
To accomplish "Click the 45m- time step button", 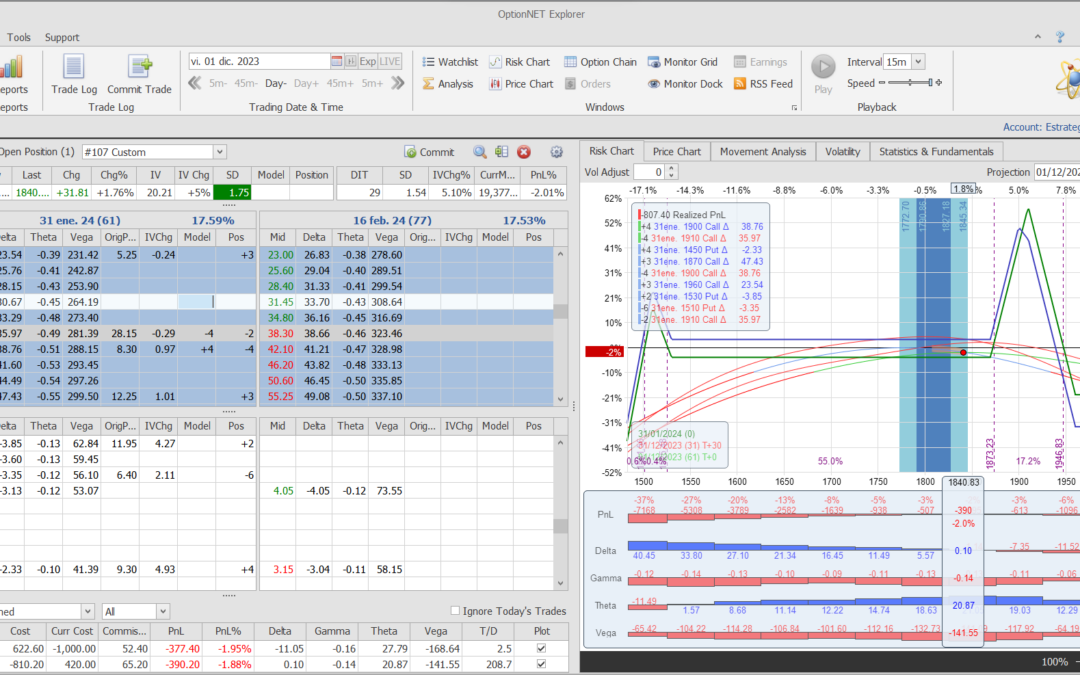I will [246, 83].
